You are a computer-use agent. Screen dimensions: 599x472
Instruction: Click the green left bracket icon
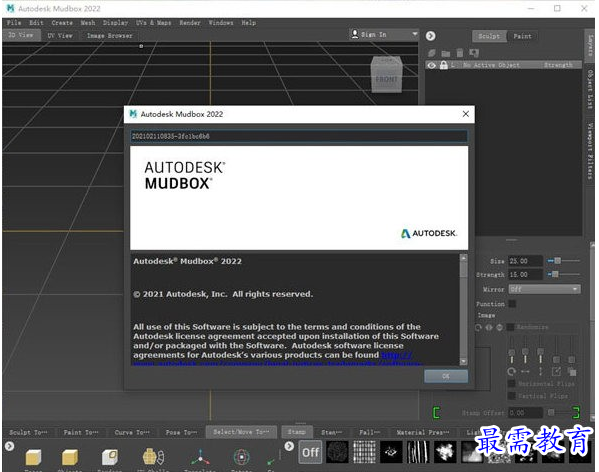(437, 412)
